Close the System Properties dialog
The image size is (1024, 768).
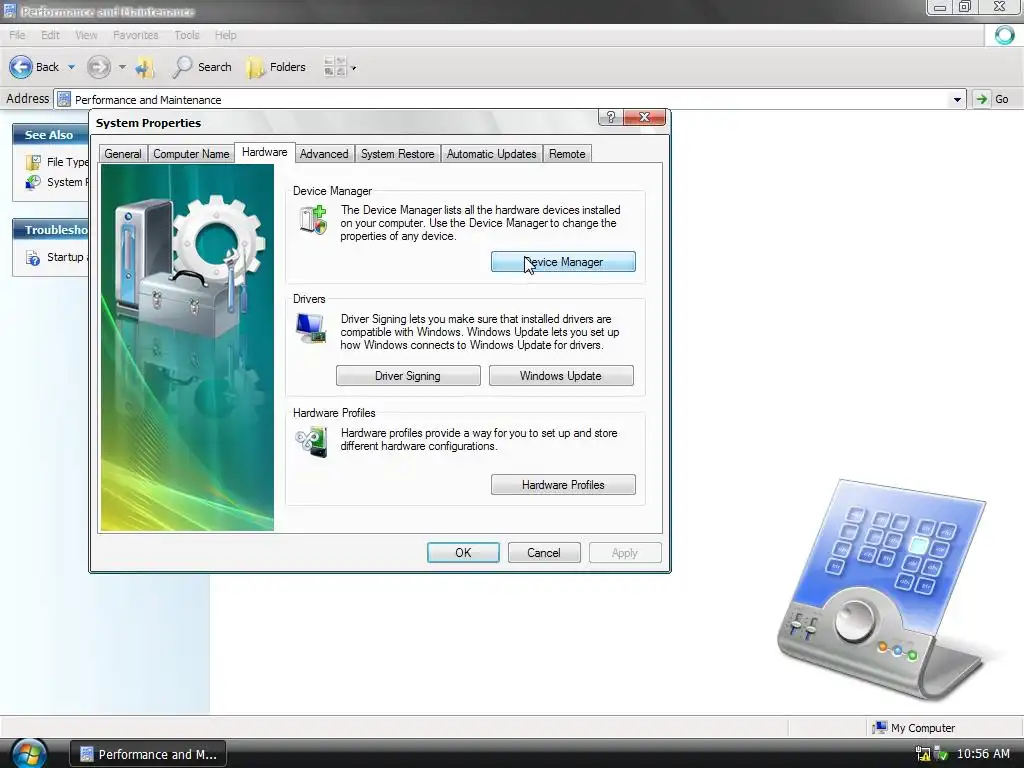pyautogui.click(x=644, y=117)
